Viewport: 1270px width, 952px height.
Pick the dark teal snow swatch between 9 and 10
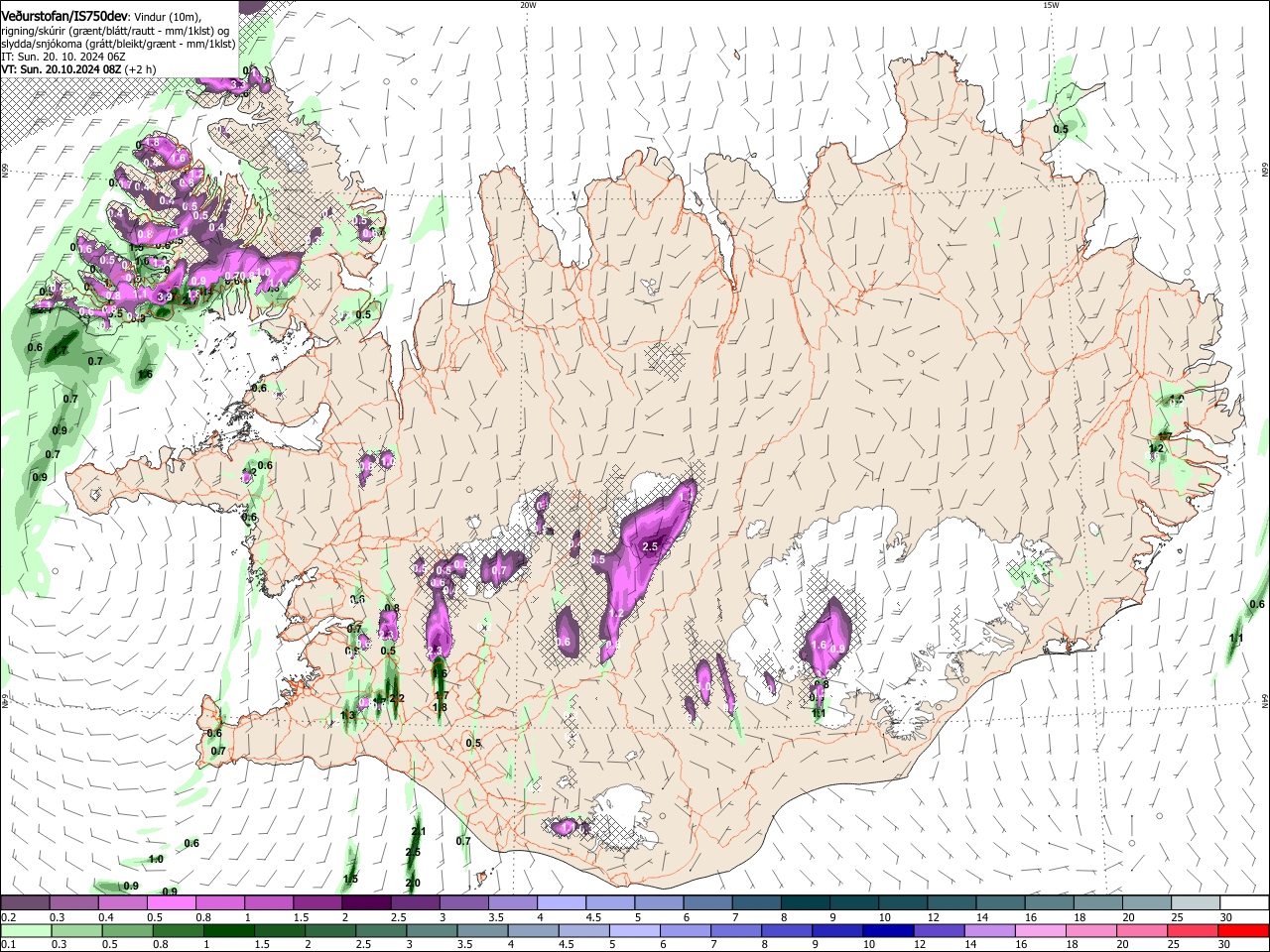[x=853, y=903]
